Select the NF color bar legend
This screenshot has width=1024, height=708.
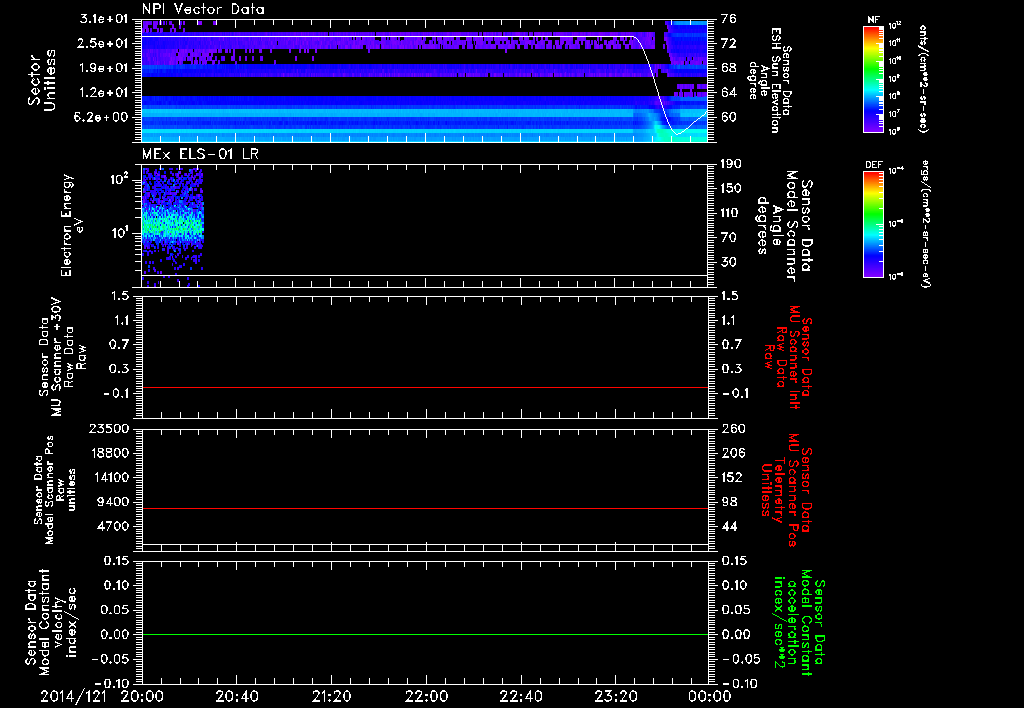tap(874, 78)
